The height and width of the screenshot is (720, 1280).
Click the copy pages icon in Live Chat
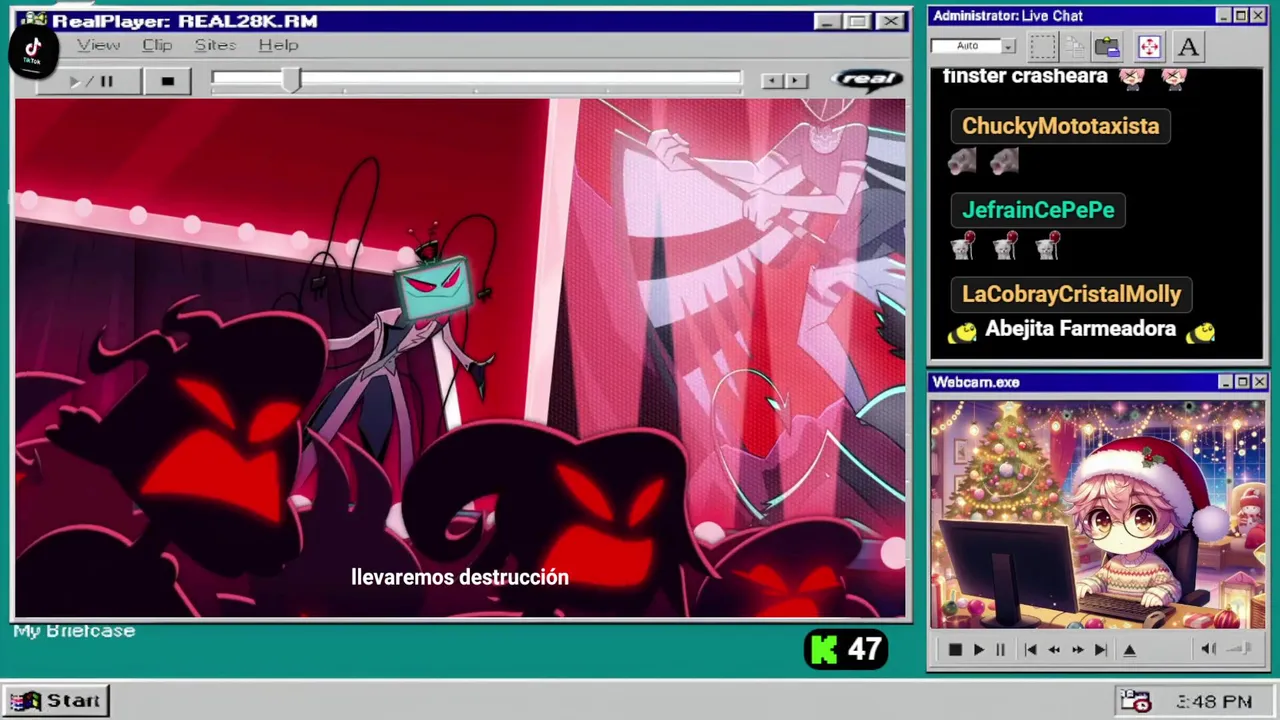pos(1075,46)
